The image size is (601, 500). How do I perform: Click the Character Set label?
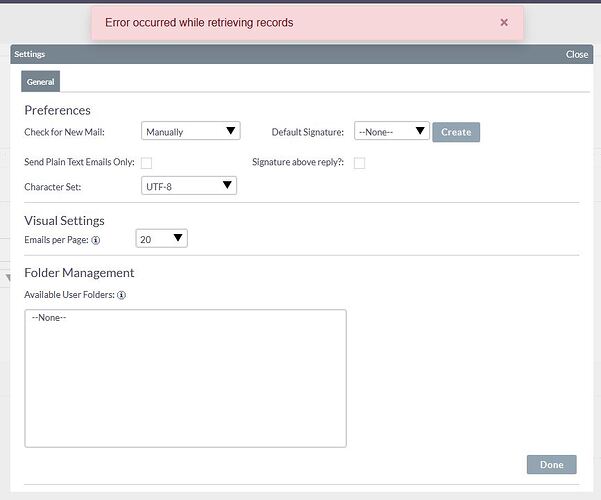tap(53, 187)
